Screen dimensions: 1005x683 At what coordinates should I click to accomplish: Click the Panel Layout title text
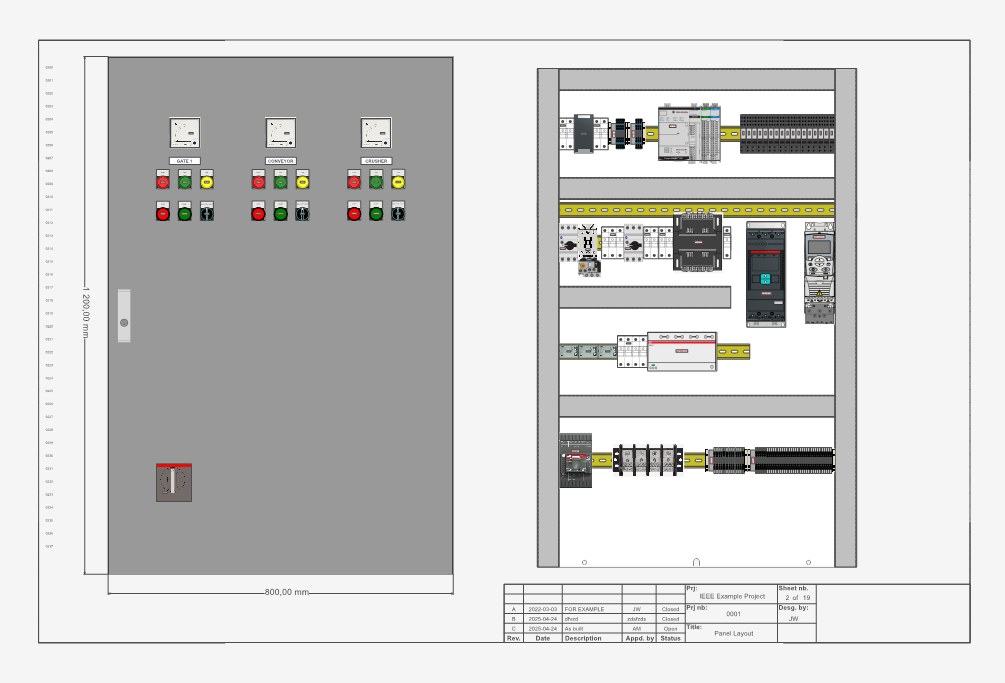(734, 633)
